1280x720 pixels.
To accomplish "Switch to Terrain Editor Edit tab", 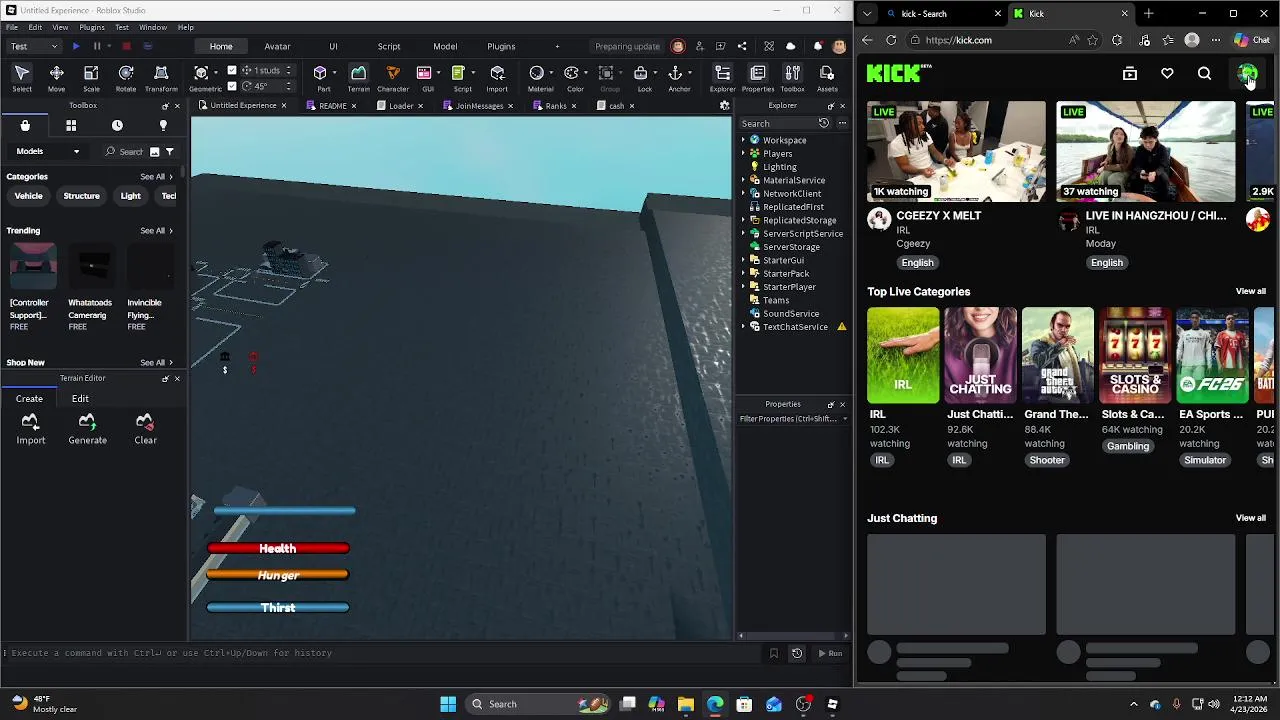I will 80,398.
